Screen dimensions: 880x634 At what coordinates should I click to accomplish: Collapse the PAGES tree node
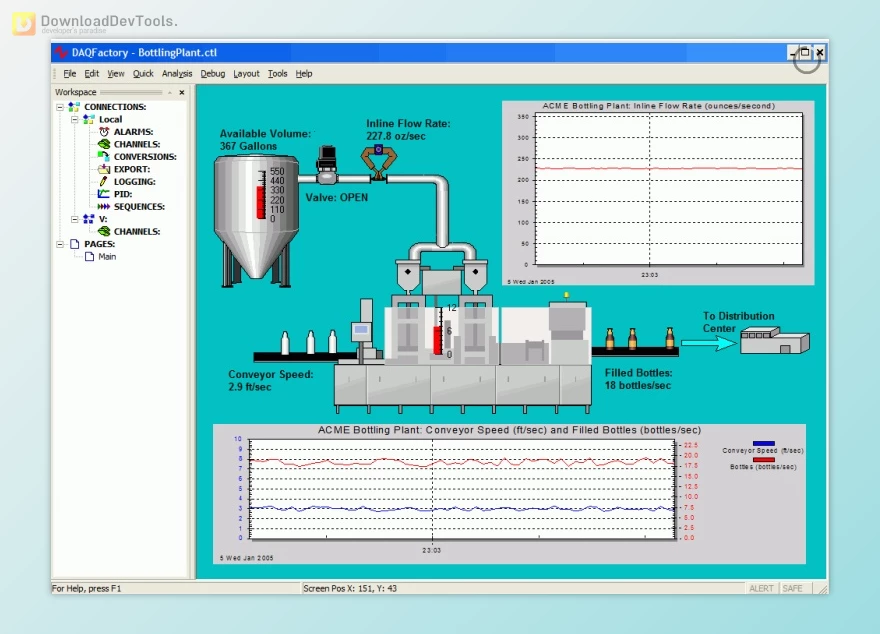(x=60, y=244)
